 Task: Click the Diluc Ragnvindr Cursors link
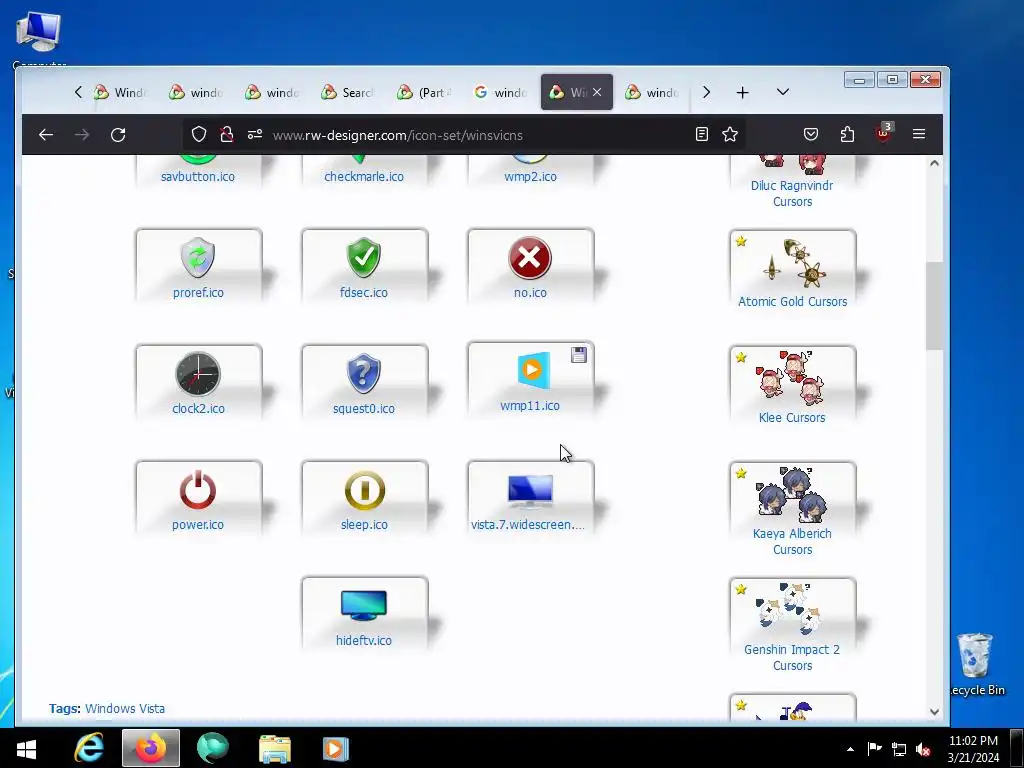792,193
